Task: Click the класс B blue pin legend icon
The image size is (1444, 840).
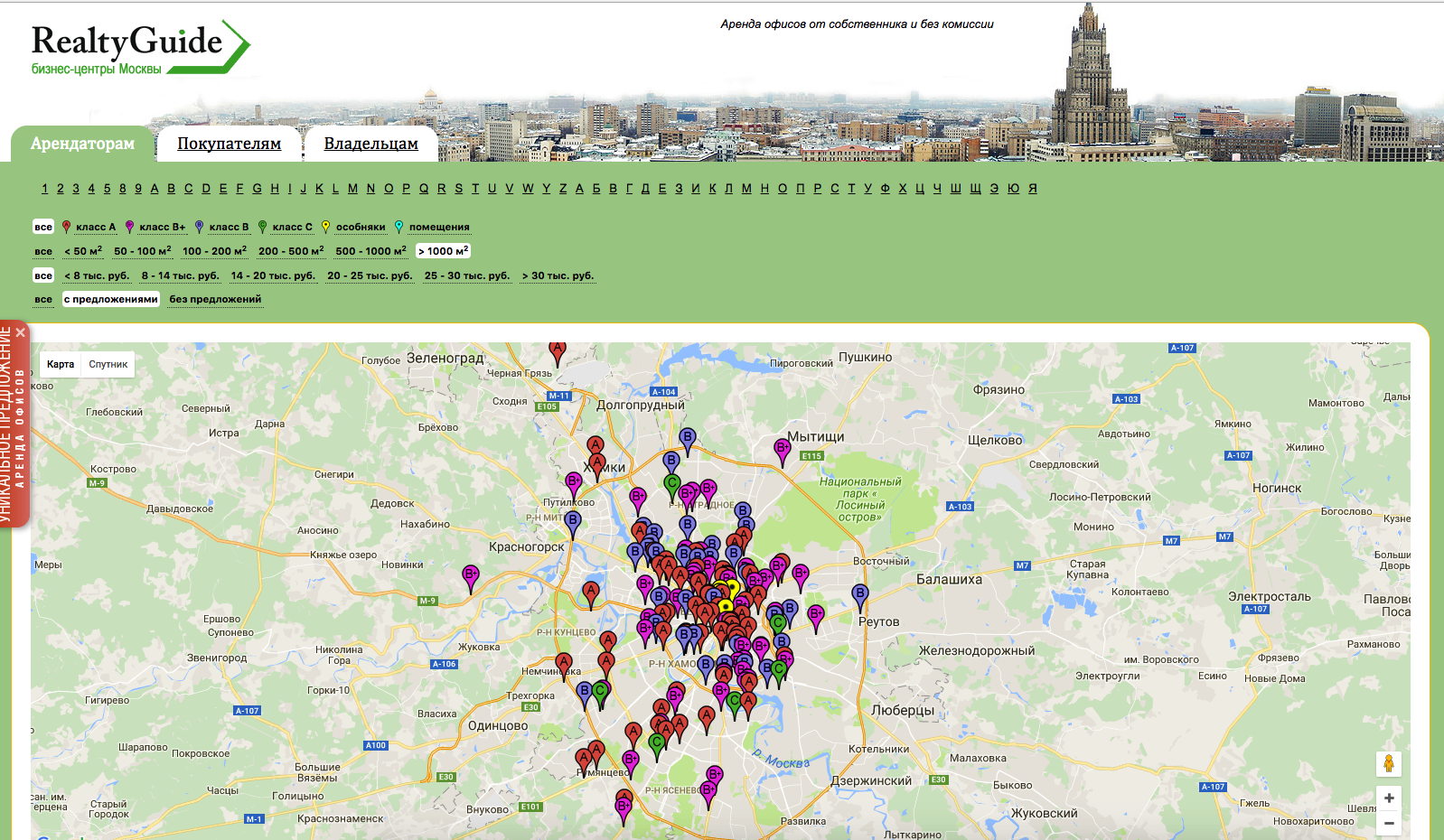Action: (x=199, y=227)
